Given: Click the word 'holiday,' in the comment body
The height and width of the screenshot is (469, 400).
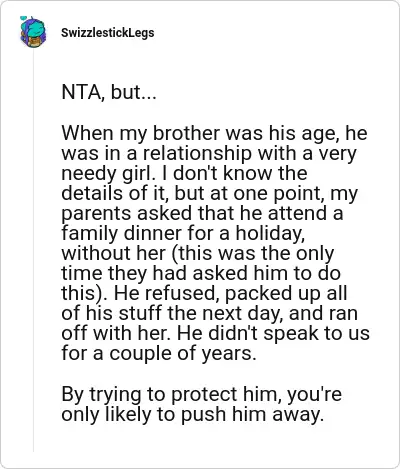Looking at the screenshot, I should point(270,233).
